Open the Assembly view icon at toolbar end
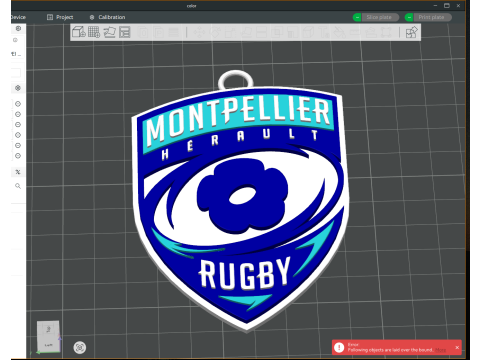Screen dimensions: 480x360 (x=411, y=32)
